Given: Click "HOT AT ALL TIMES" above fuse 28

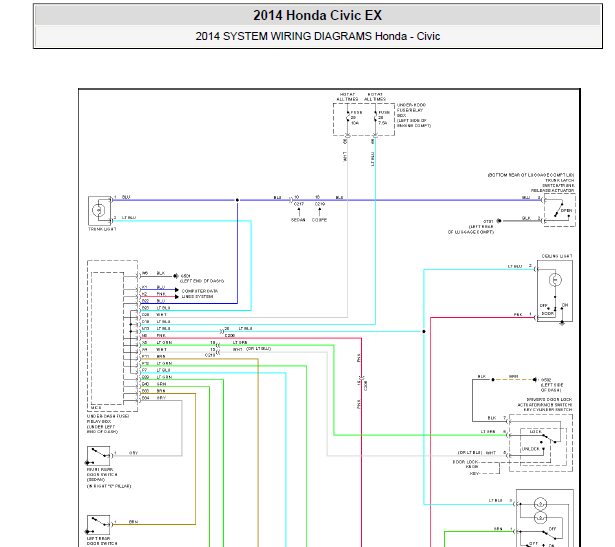Looking at the screenshot, I should click(x=375, y=97).
